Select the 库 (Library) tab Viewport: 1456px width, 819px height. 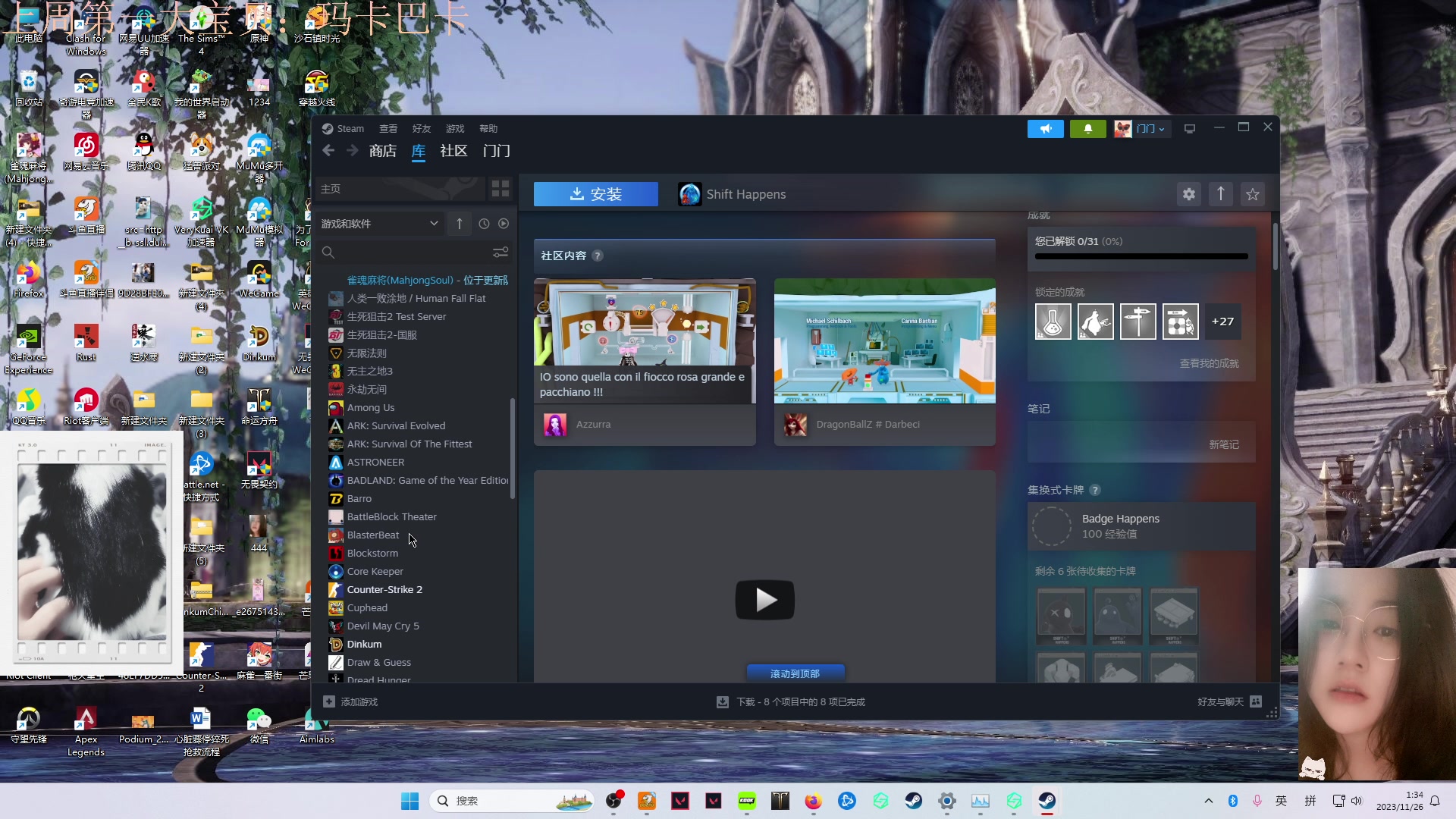pyautogui.click(x=418, y=150)
